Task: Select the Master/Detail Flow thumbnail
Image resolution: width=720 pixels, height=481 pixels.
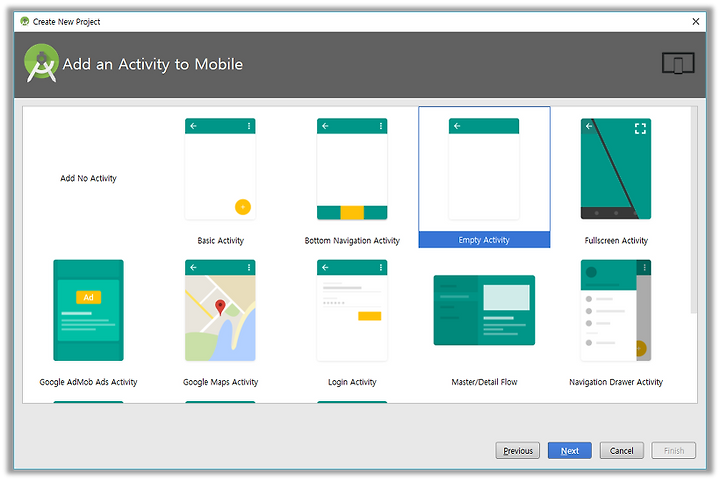Action: point(484,310)
